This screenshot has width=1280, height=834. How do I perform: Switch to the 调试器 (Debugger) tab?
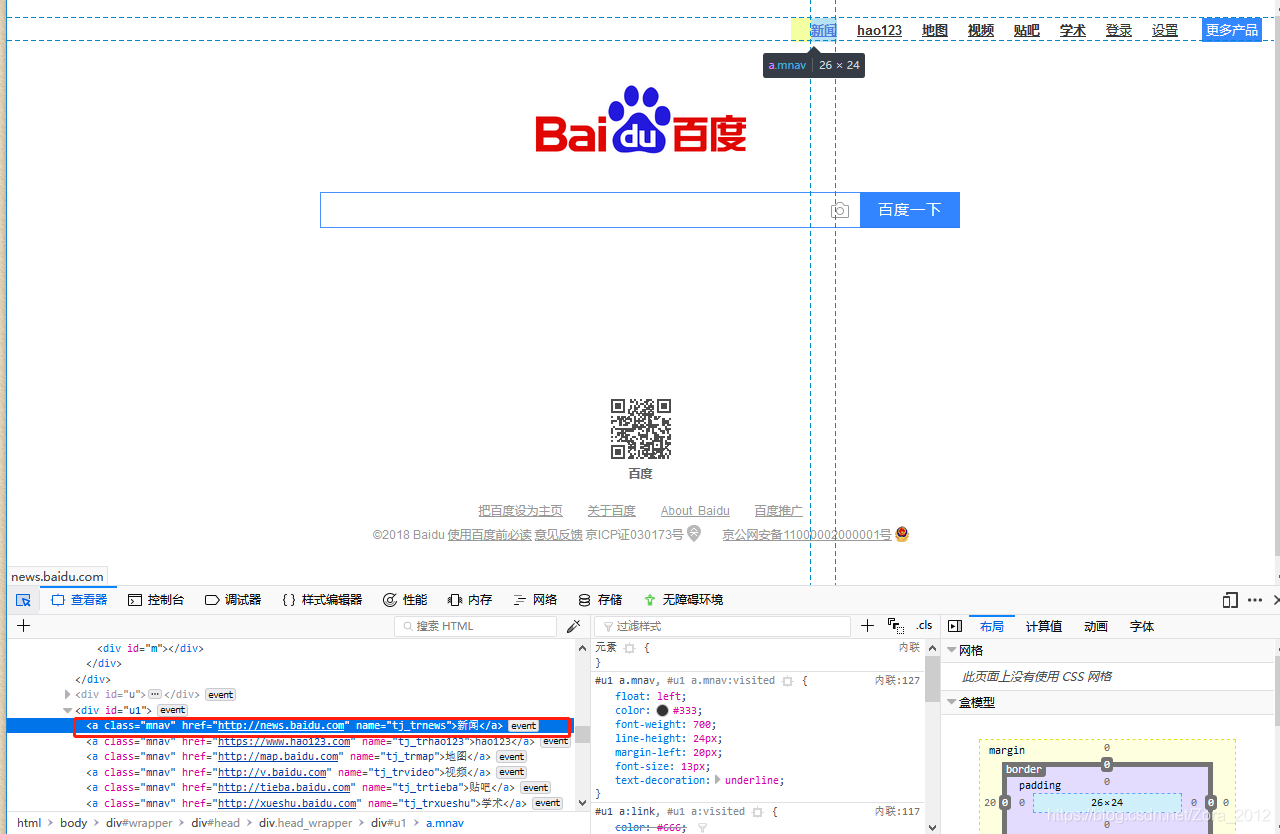click(233, 600)
